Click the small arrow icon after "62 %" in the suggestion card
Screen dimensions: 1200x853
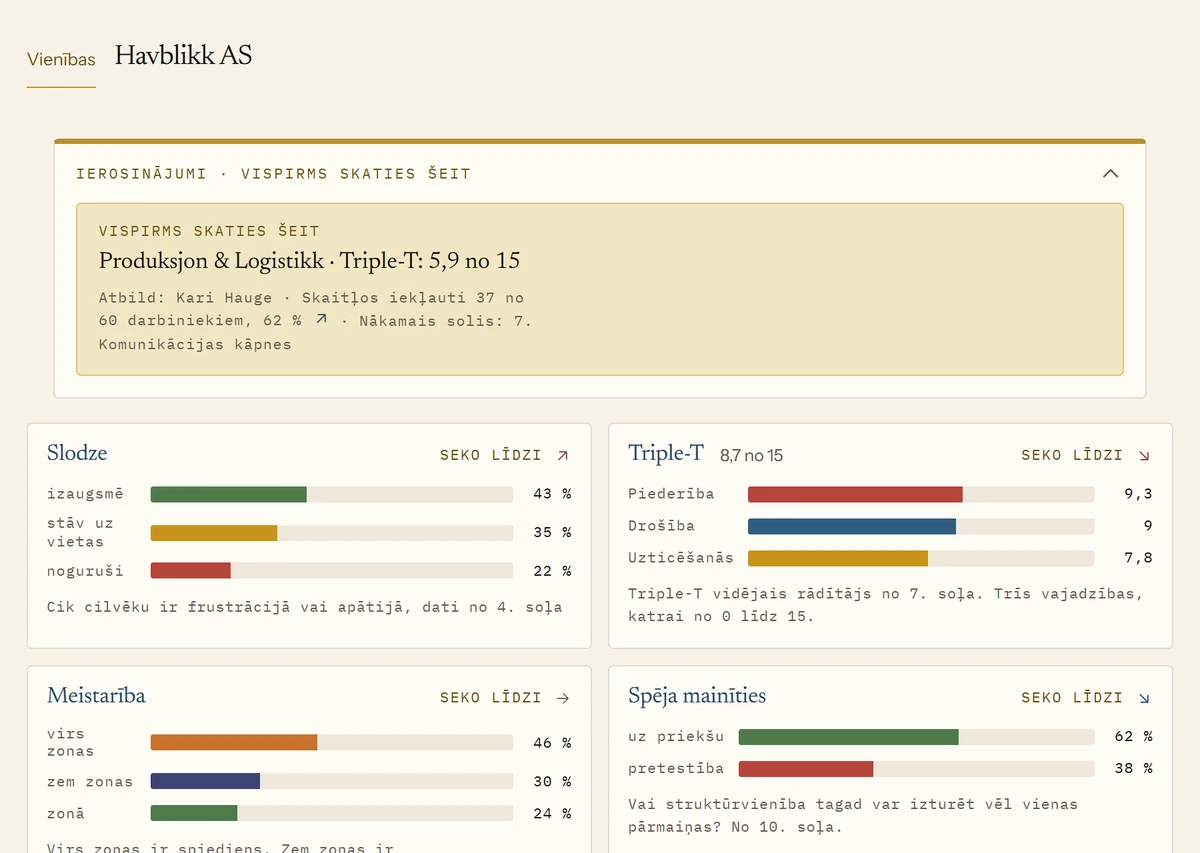321,319
